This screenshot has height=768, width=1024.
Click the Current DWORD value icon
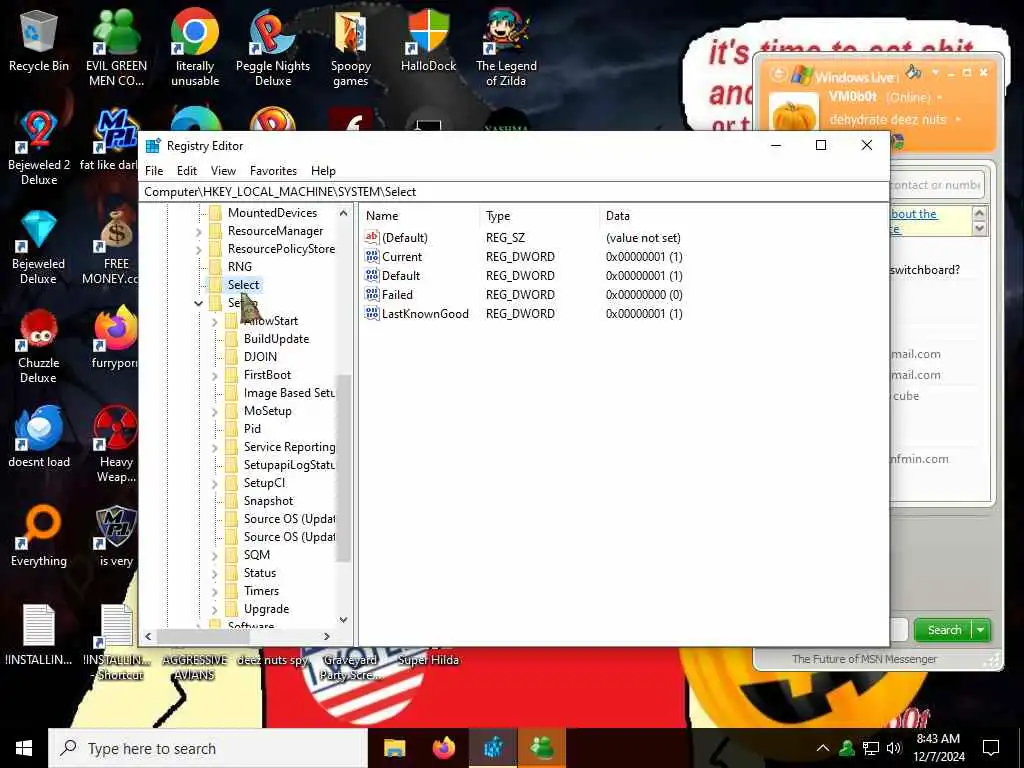click(372, 257)
